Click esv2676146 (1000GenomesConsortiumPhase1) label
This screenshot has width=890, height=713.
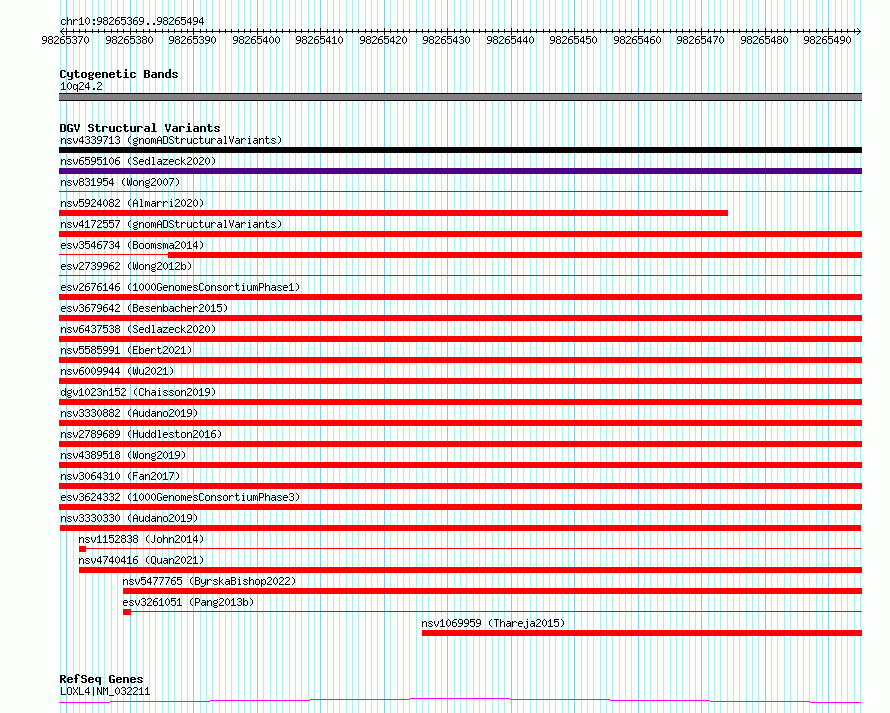pyautogui.click(x=180, y=287)
